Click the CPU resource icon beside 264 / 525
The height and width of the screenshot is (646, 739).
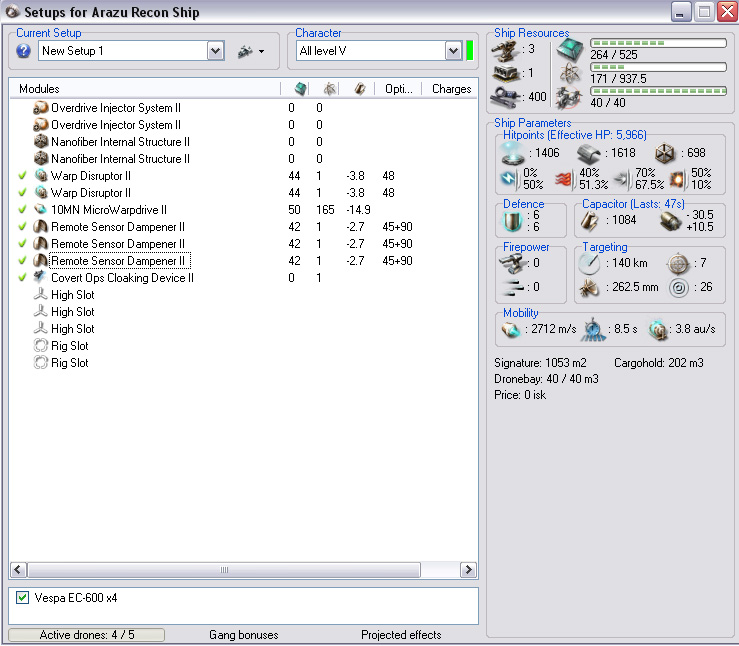tap(570, 50)
